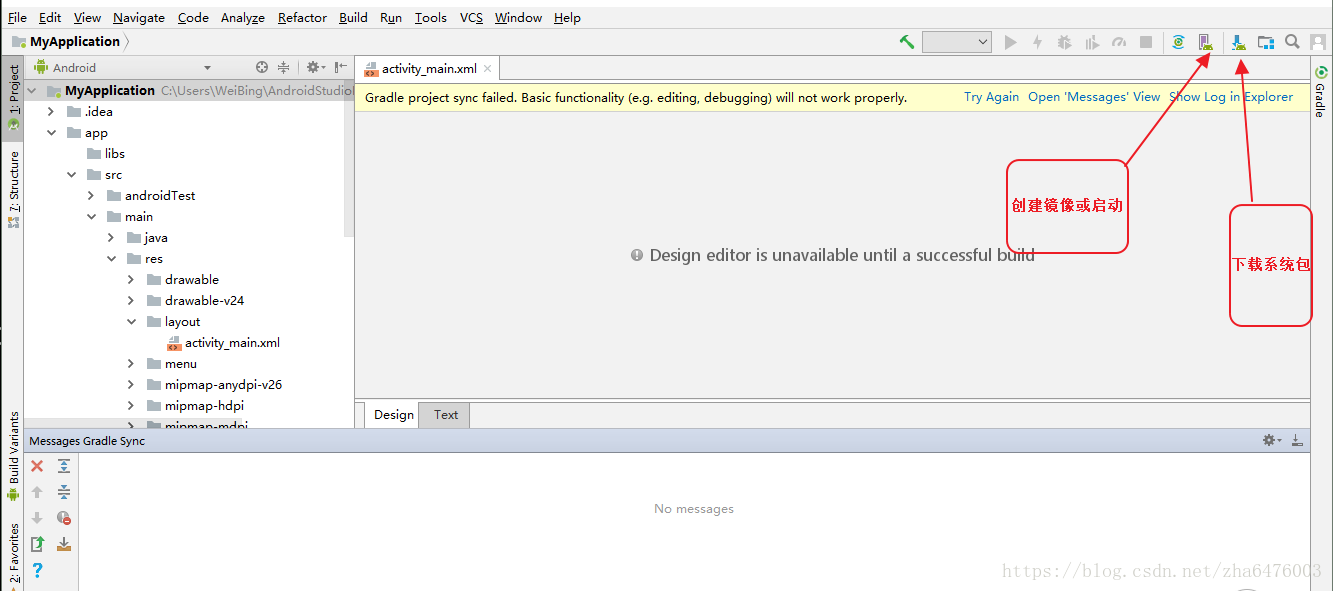The width and height of the screenshot is (1333, 591).
Task: Open the SDK Manager download icon
Action: click(x=1238, y=42)
